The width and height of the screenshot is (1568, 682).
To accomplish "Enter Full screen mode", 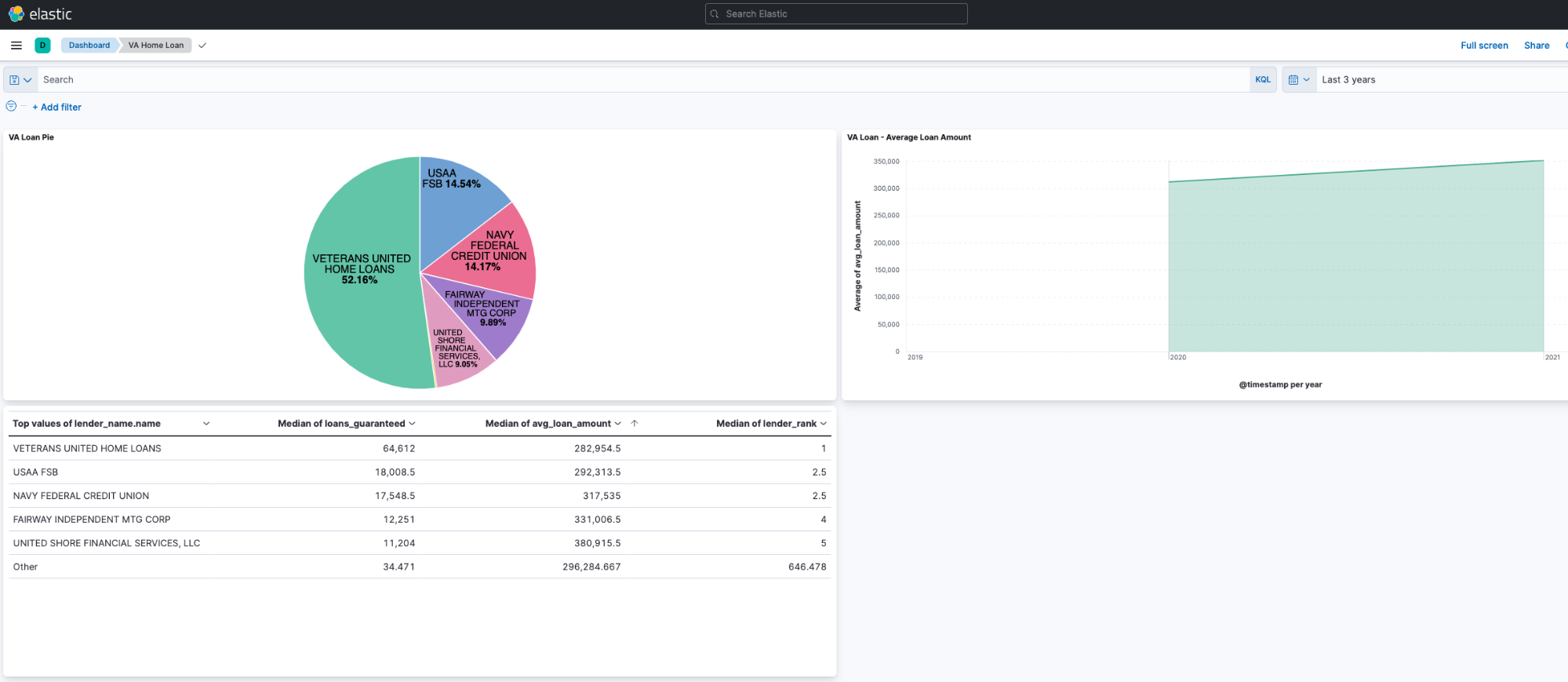I will [1484, 46].
